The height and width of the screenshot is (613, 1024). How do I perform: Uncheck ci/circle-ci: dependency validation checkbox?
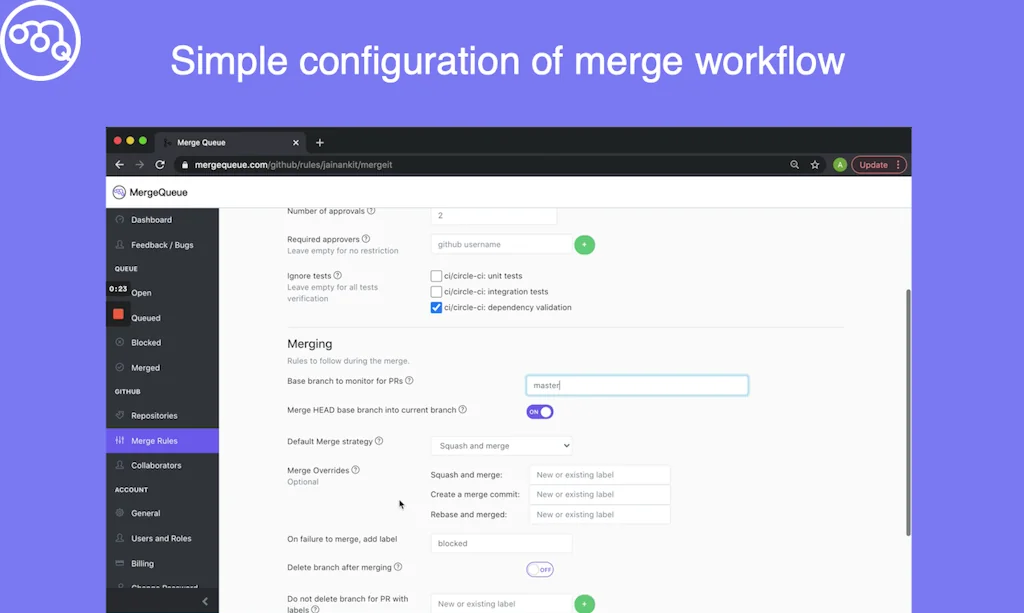(x=436, y=307)
